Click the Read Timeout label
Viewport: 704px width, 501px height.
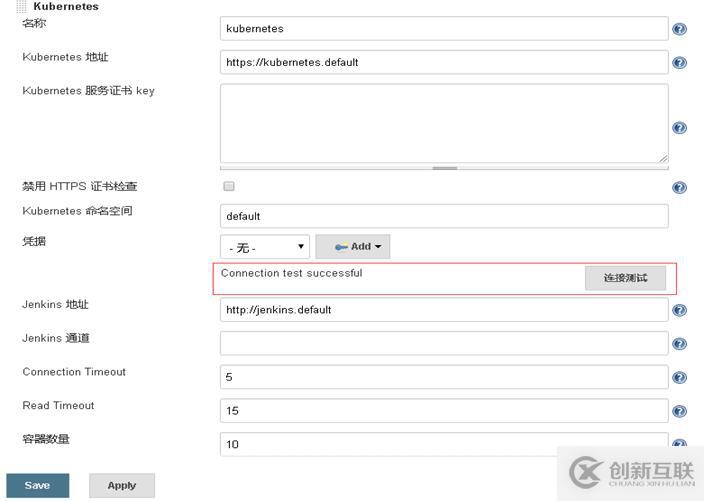point(58,405)
